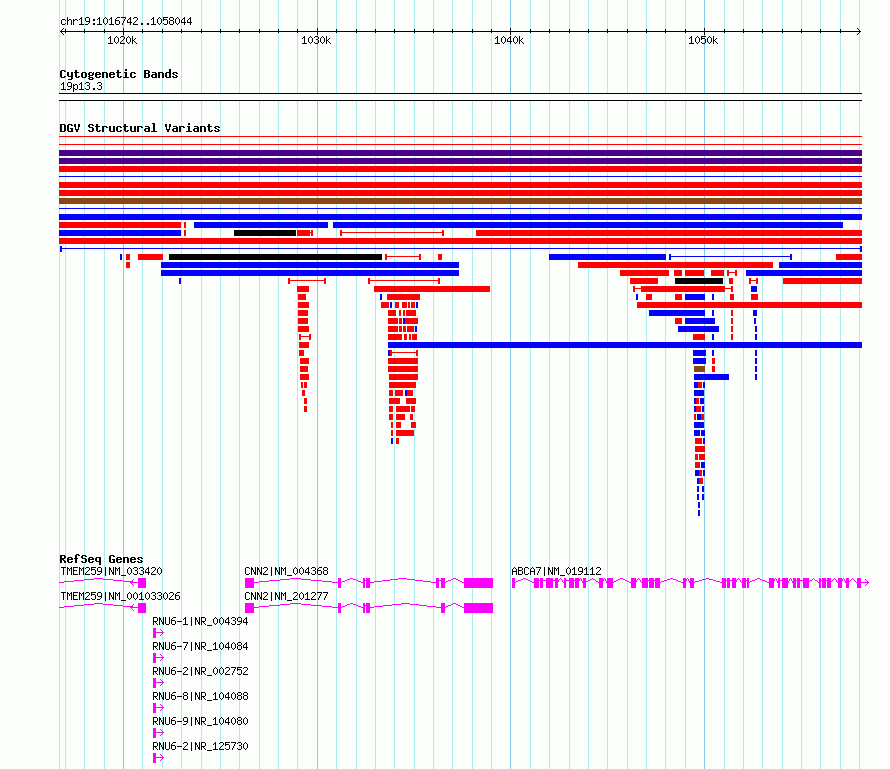Click the RNU6-1 gene arrow glyph
Image resolution: width=890 pixels, height=769 pixels.
coord(158,633)
